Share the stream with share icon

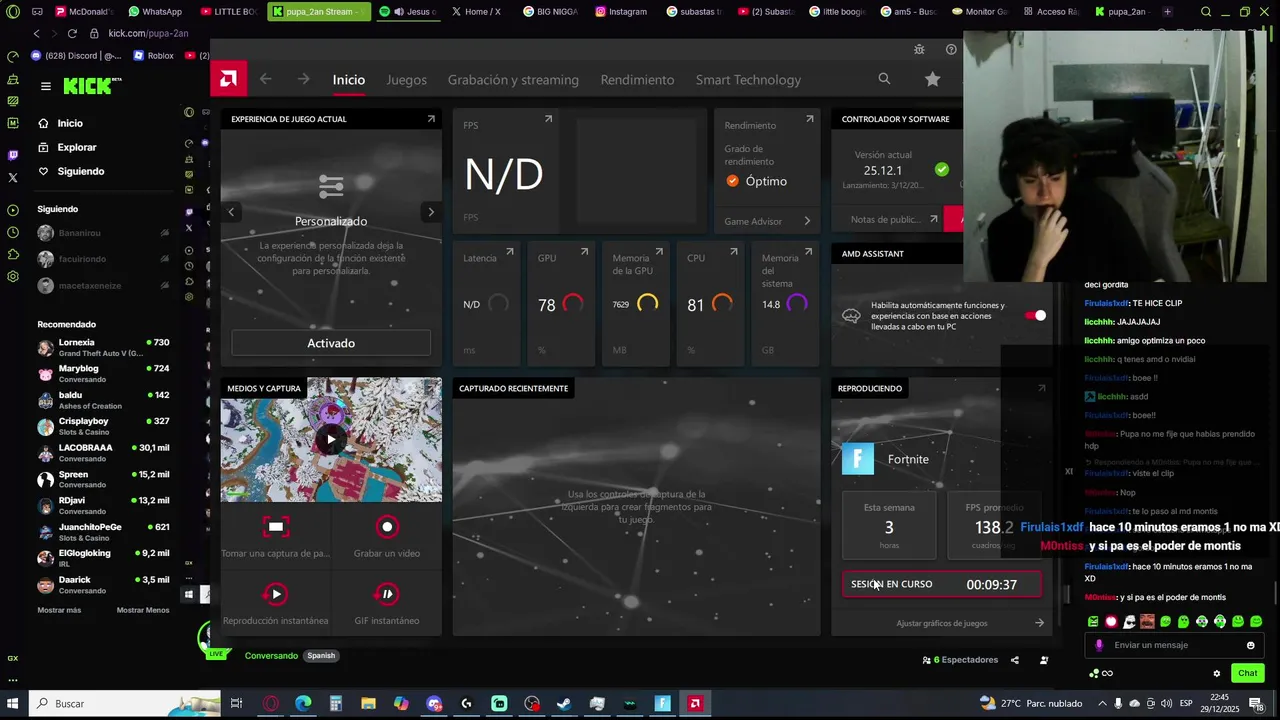[x=1015, y=660]
